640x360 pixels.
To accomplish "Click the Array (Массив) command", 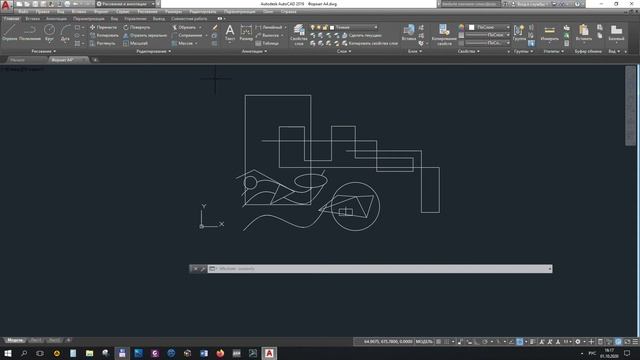I will 182,43.
